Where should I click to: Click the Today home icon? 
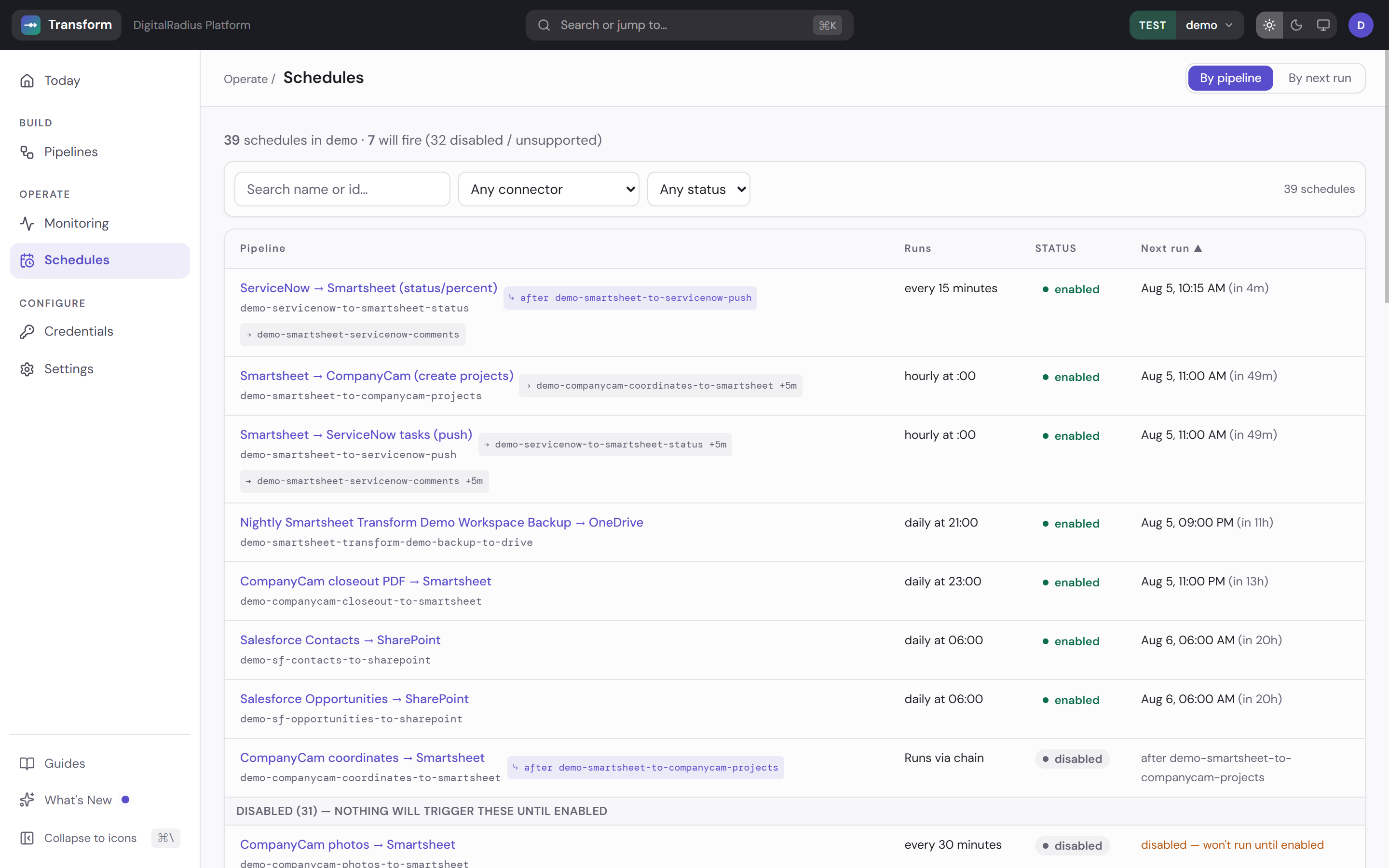(x=27, y=81)
